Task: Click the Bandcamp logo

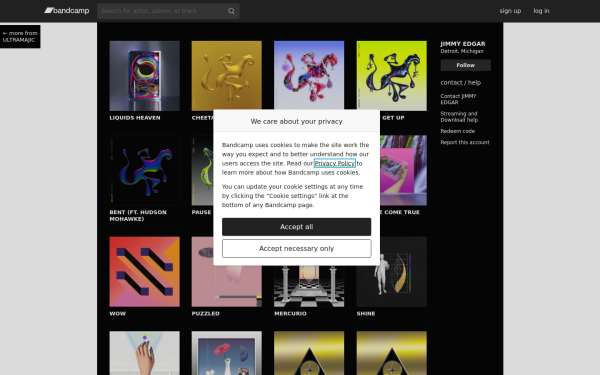Action: pyautogui.click(x=67, y=11)
